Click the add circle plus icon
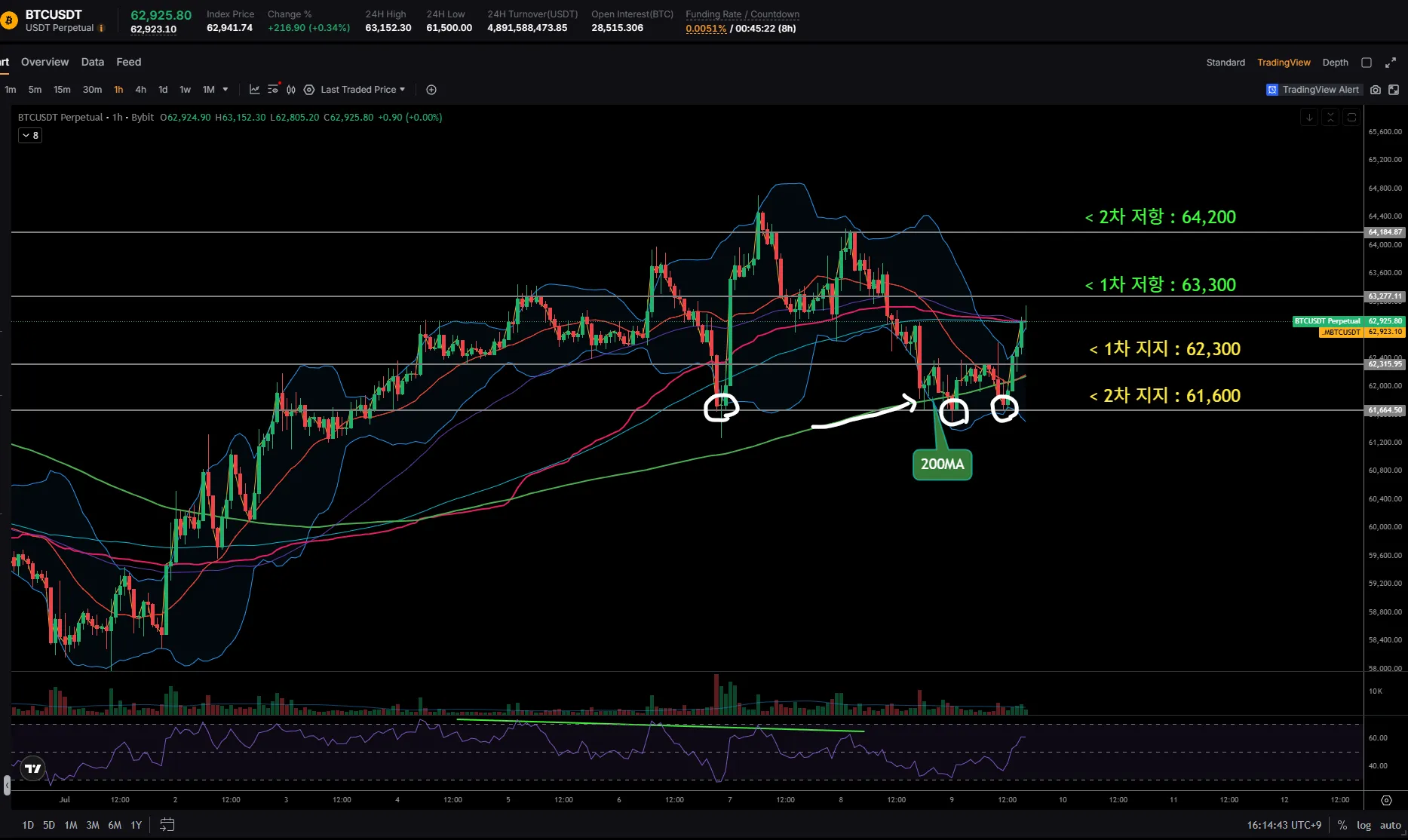Image resolution: width=1408 pixels, height=840 pixels. pos(431,90)
